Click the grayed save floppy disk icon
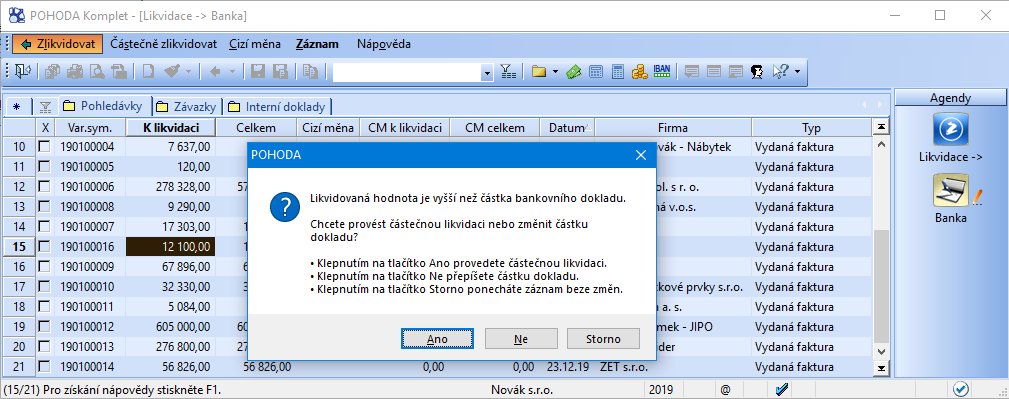Image resolution: width=1009 pixels, height=399 pixels. pyautogui.click(x=258, y=72)
